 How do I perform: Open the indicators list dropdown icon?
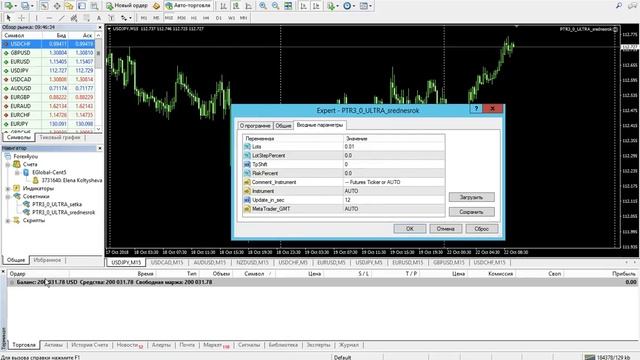332,6
